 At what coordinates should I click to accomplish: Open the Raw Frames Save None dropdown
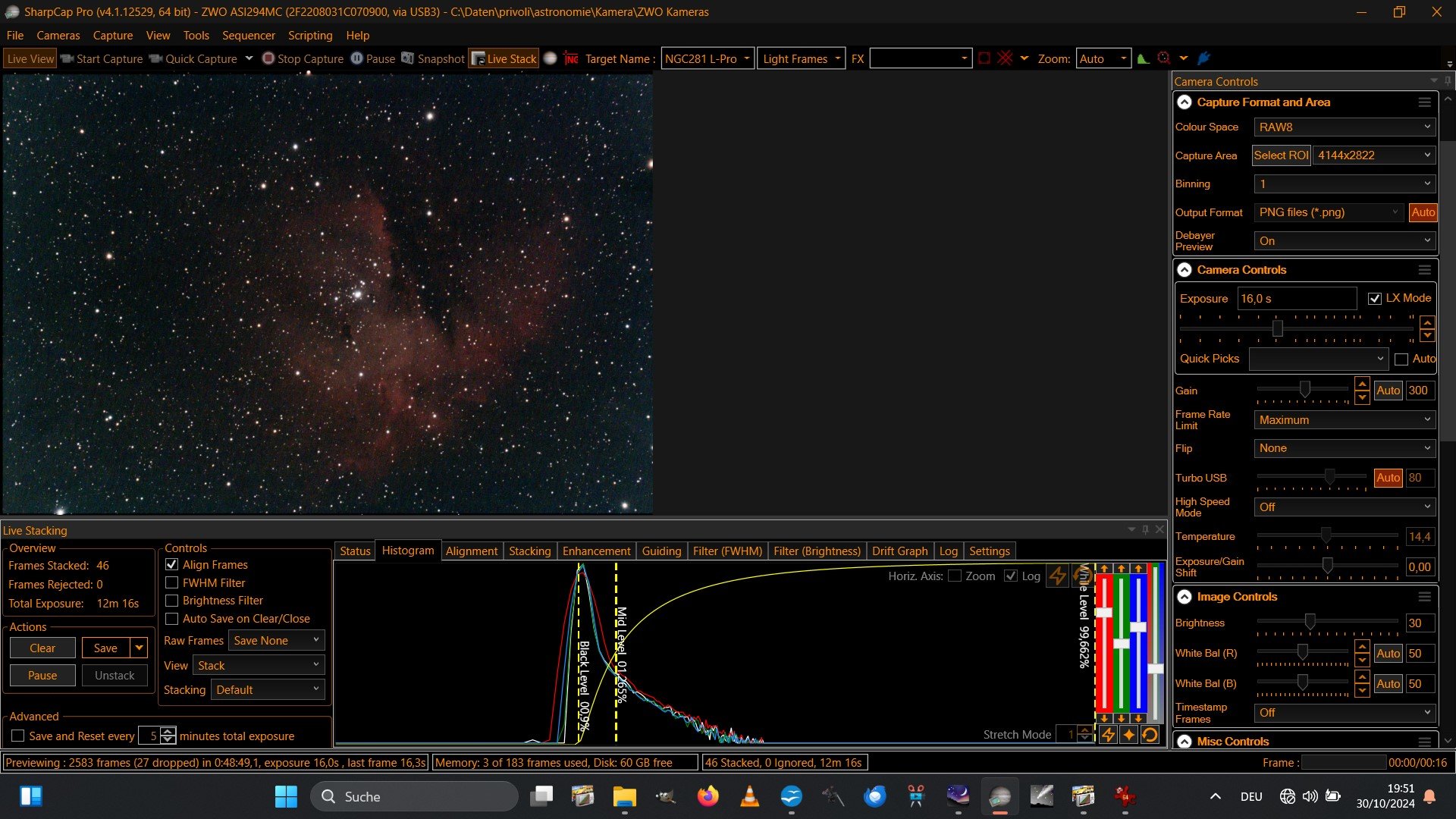pyautogui.click(x=277, y=641)
